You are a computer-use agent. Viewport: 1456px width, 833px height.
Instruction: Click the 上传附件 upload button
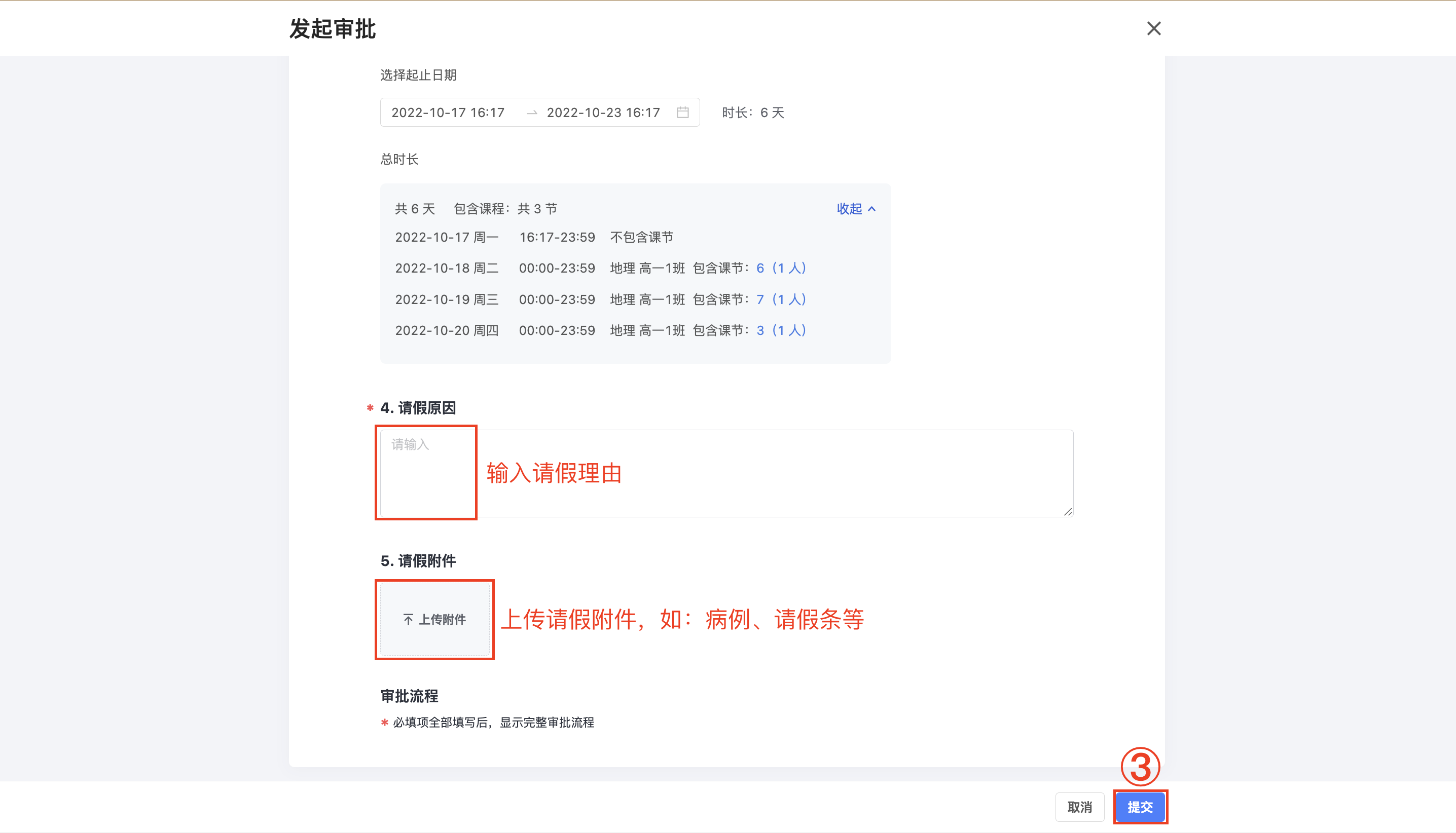[x=434, y=620]
